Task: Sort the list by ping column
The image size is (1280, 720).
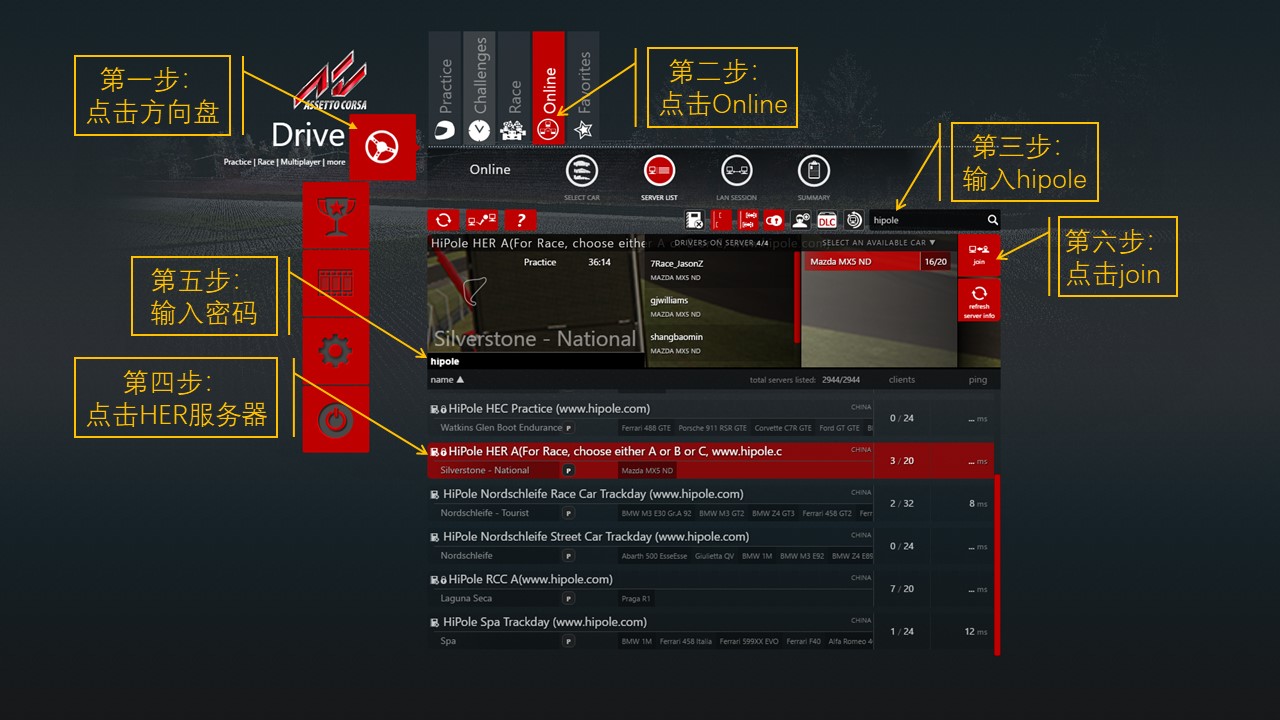Action: pos(978,380)
